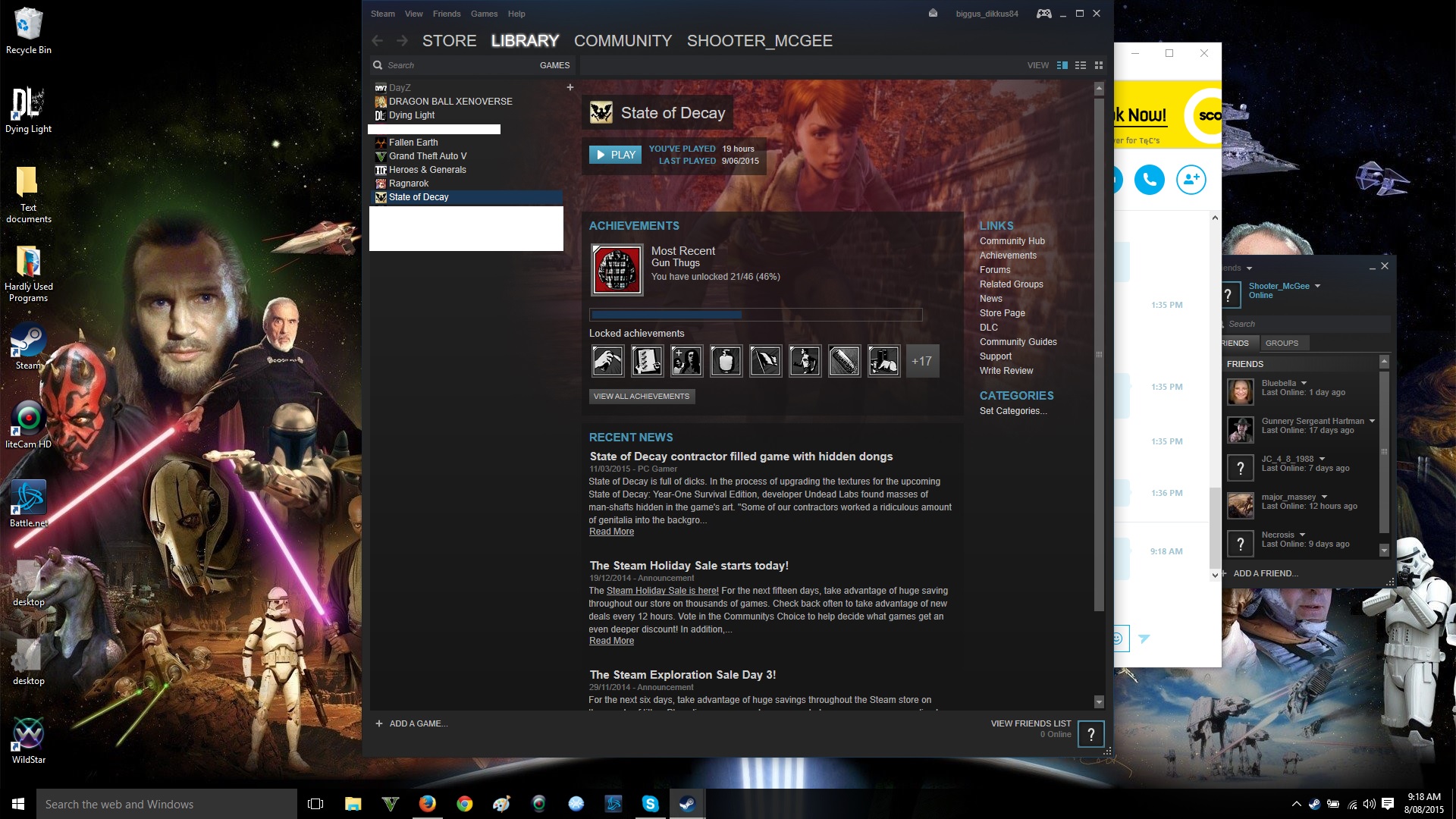
Task: Click the plus icon beside DayZ
Action: pos(570,87)
